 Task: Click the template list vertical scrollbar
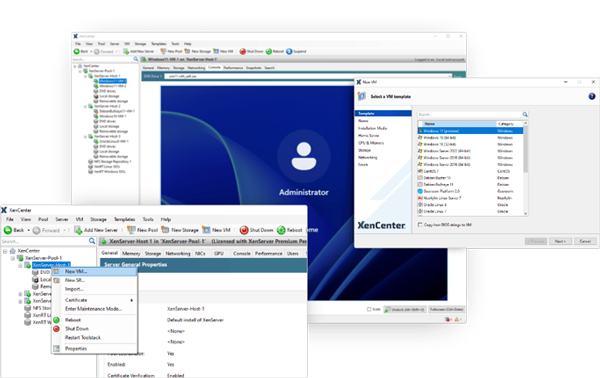(x=525, y=168)
